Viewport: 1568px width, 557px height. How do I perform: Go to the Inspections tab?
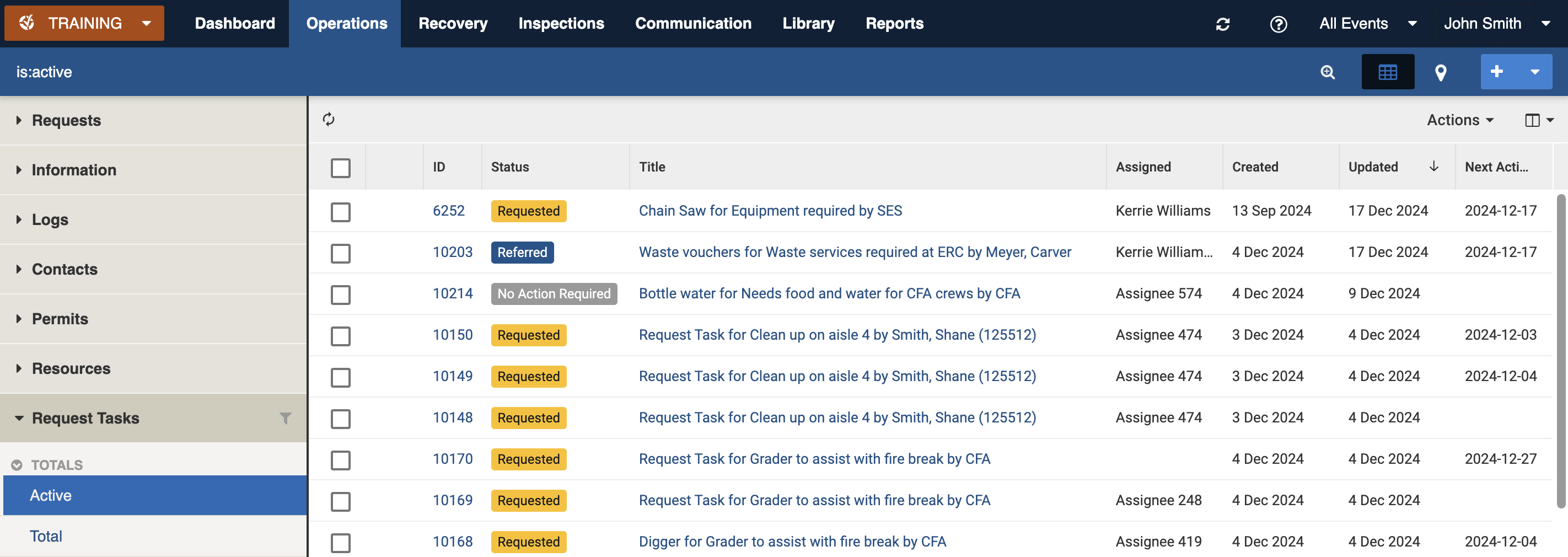tap(561, 24)
